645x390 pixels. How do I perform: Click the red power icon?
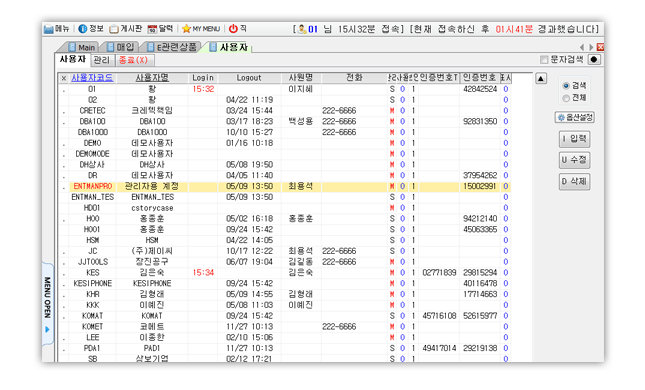pos(233,29)
